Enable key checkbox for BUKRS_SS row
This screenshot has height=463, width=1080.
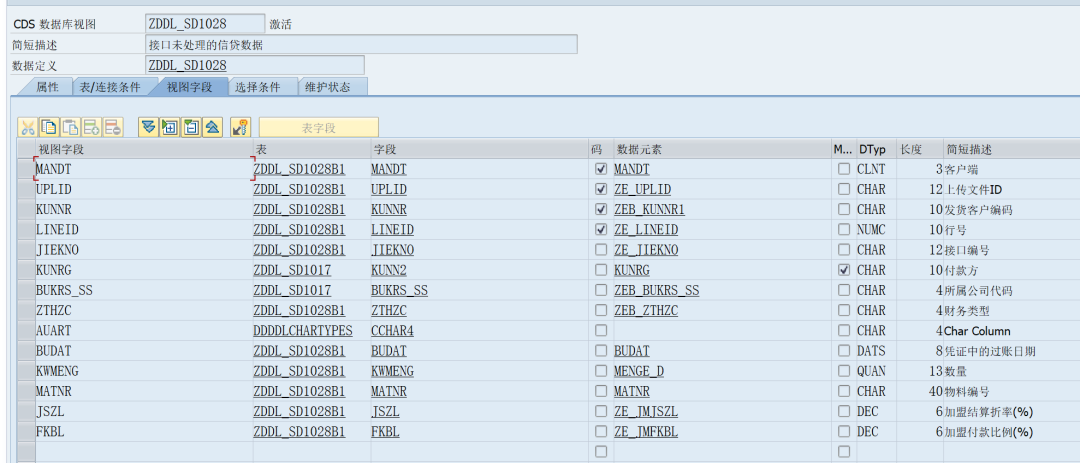tap(601, 290)
